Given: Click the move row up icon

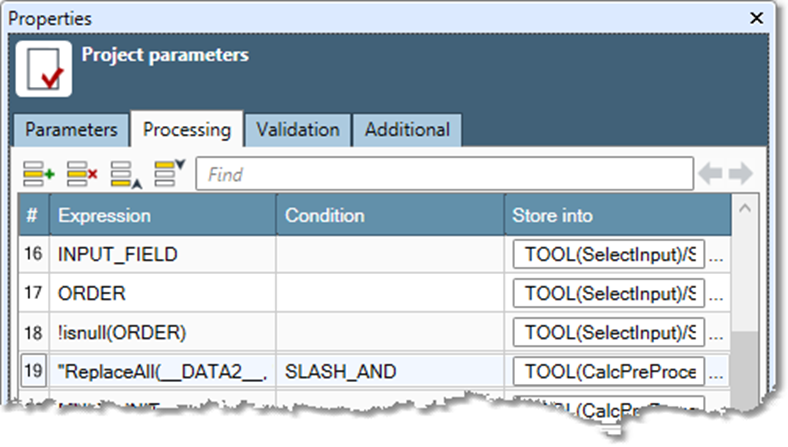Looking at the screenshot, I should click(x=123, y=174).
